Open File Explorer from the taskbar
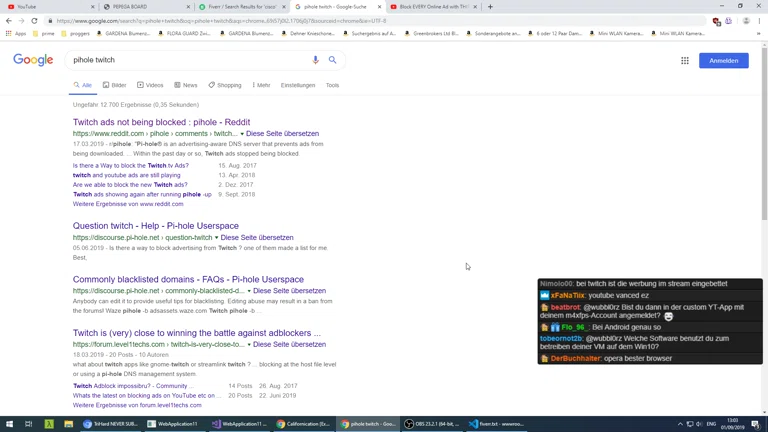The height and width of the screenshot is (432, 768). (x=69, y=424)
